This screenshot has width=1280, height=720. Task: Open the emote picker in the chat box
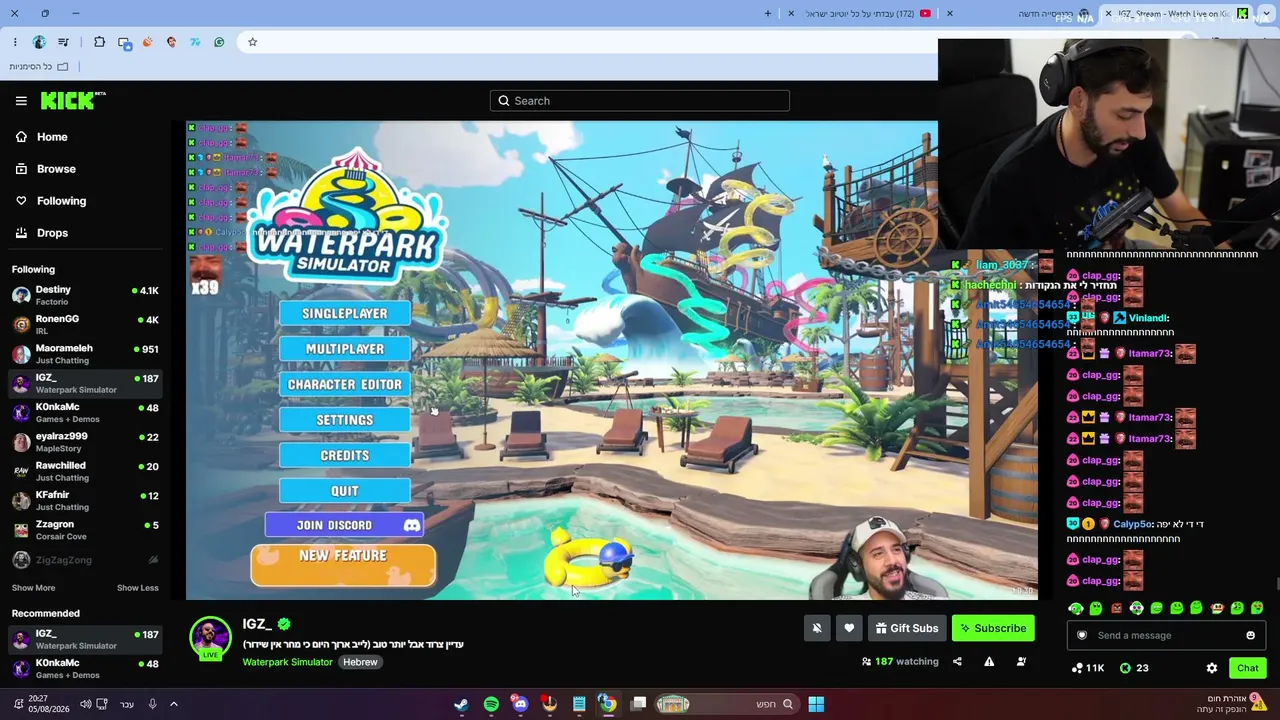point(1250,635)
